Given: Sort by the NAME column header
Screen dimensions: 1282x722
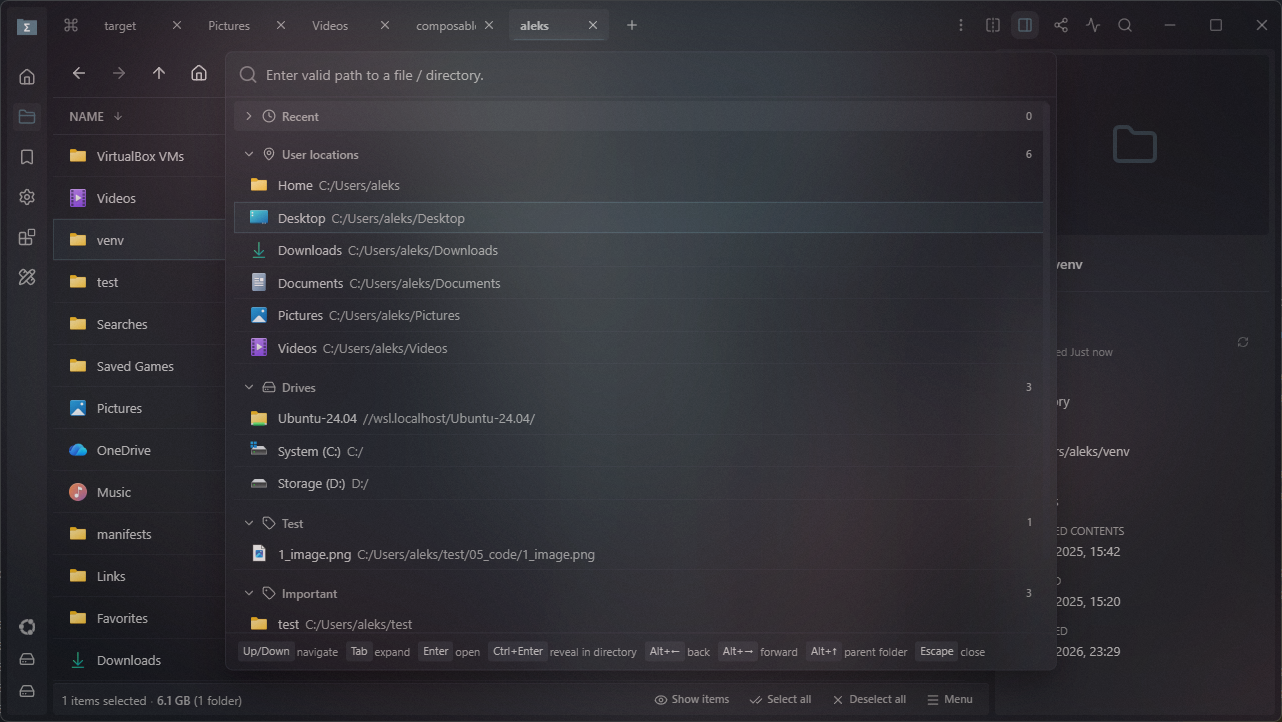Looking at the screenshot, I should [x=96, y=116].
